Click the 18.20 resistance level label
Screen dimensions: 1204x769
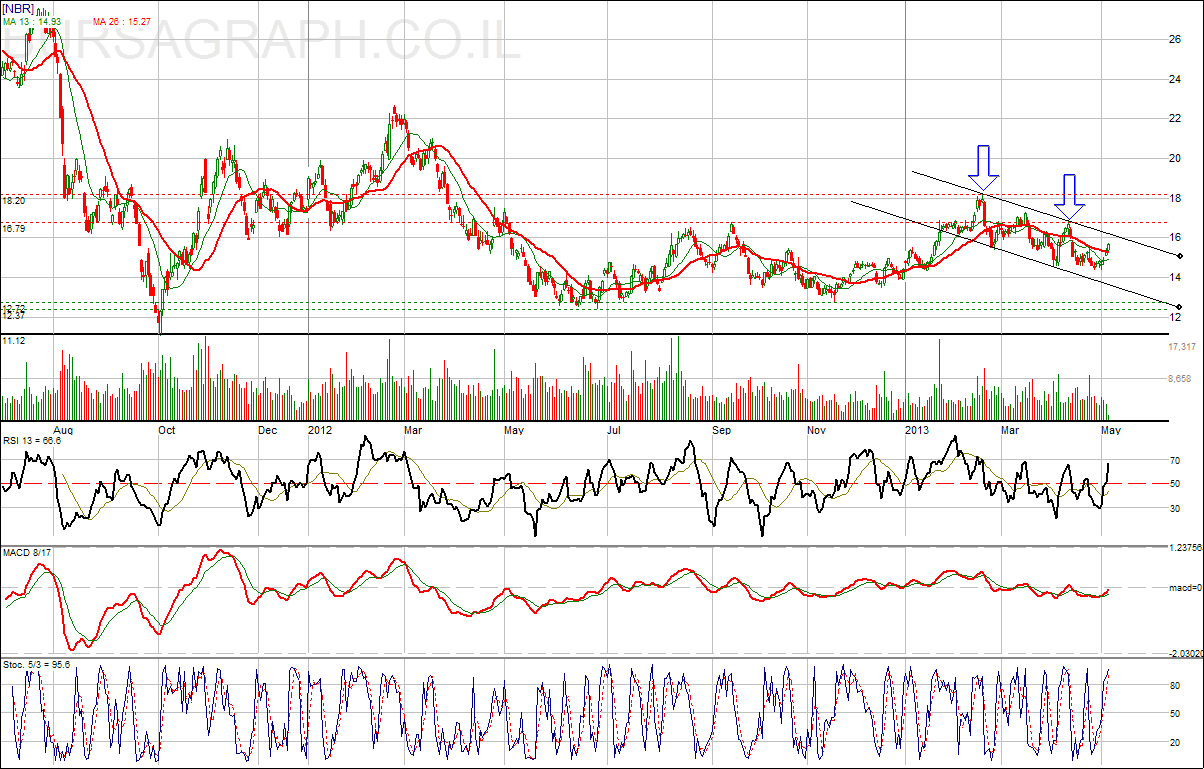[14, 201]
